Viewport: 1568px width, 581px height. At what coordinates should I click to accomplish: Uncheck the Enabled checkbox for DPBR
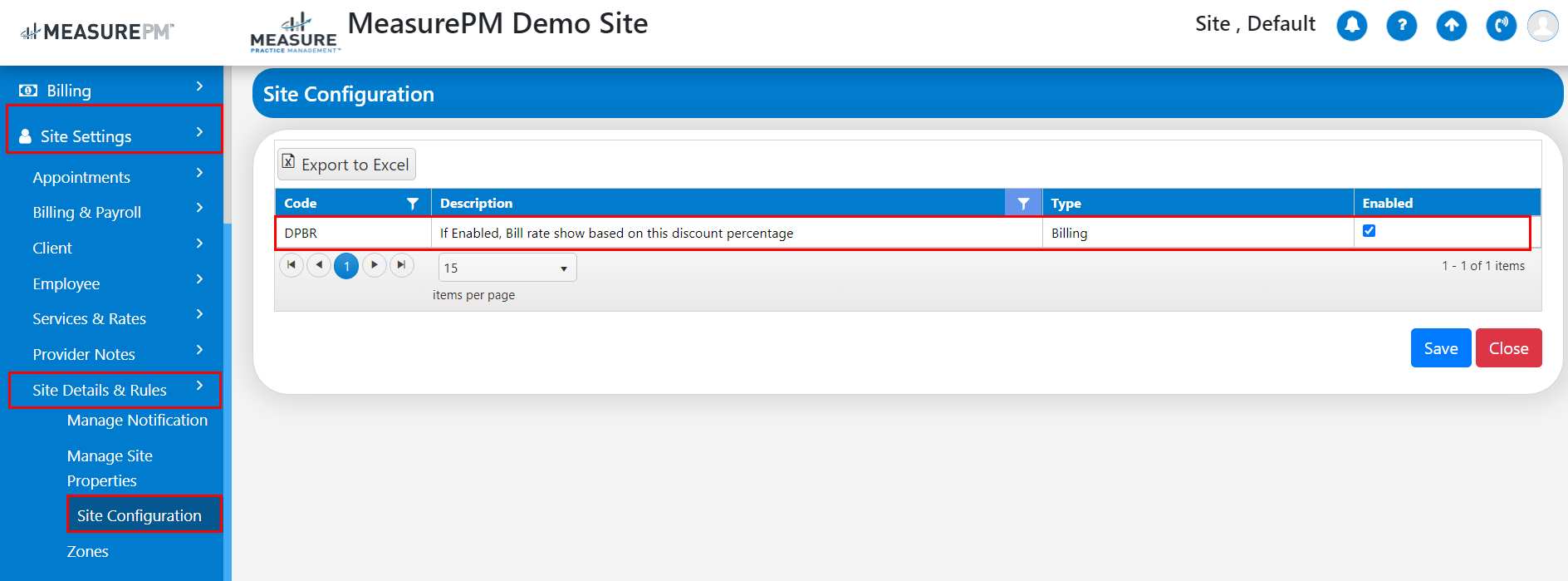[x=1370, y=231]
